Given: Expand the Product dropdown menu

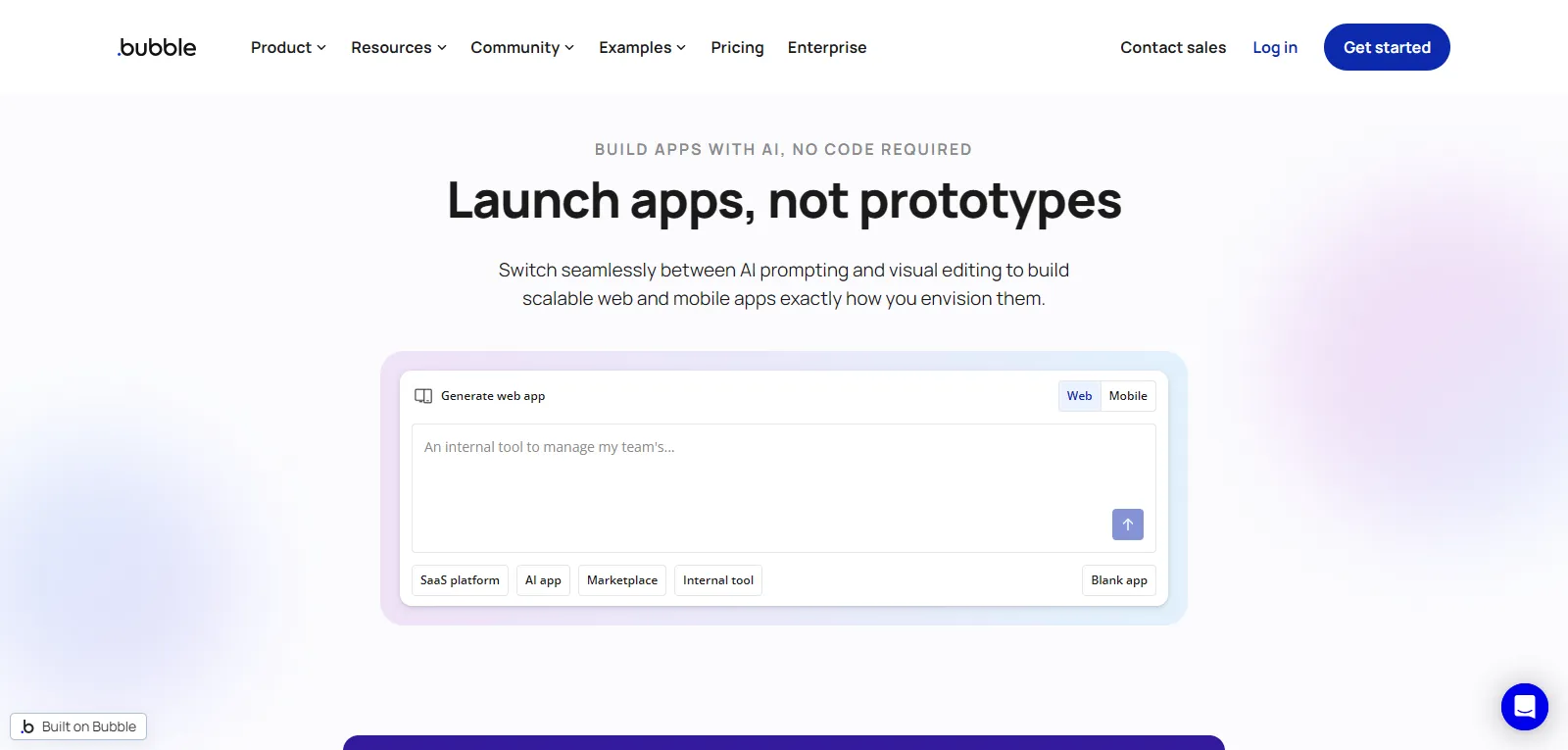Looking at the screenshot, I should pos(288,47).
